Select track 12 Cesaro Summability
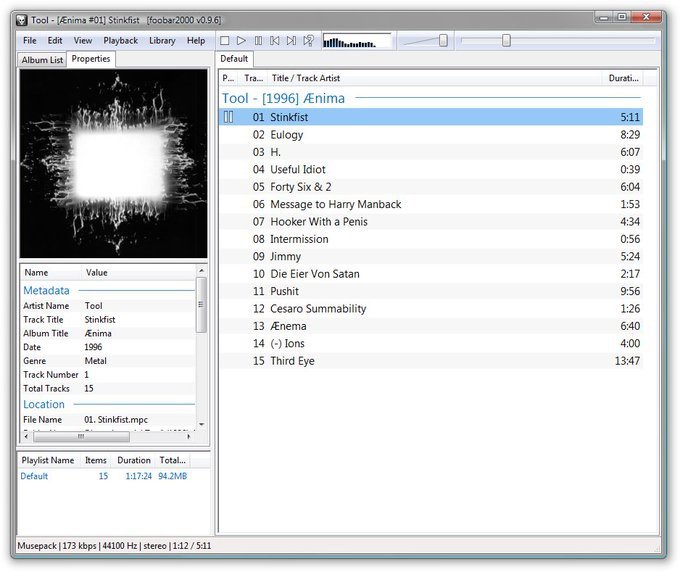Viewport: 680px width, 572px height. pyautogui.click(x=431, y=309)
